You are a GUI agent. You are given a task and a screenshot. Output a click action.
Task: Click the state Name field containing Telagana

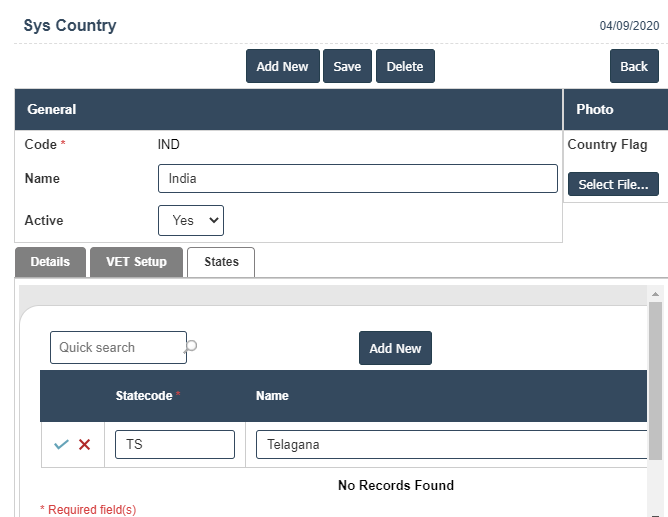[450, 444]
